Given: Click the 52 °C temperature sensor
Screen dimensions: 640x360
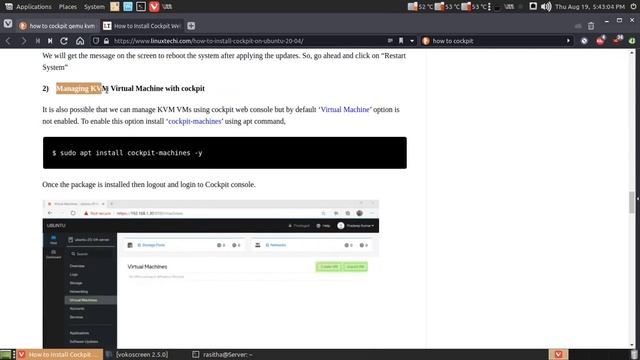Looking at the screenshot, I should (420, 7).
